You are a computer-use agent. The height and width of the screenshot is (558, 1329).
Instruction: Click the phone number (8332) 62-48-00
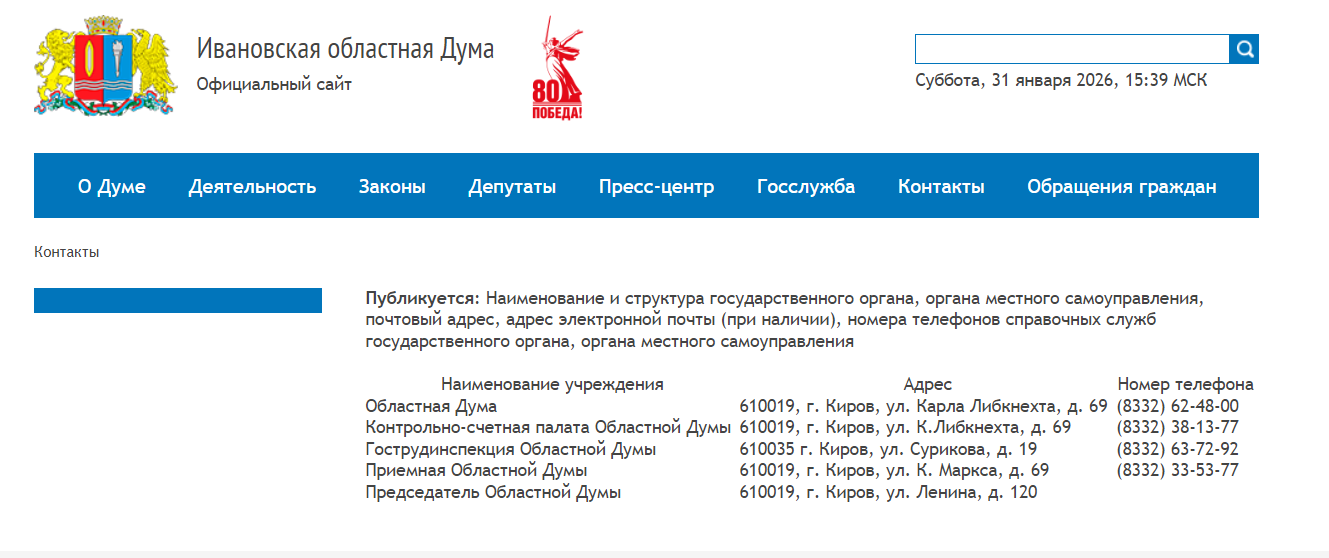[1177, 406]
